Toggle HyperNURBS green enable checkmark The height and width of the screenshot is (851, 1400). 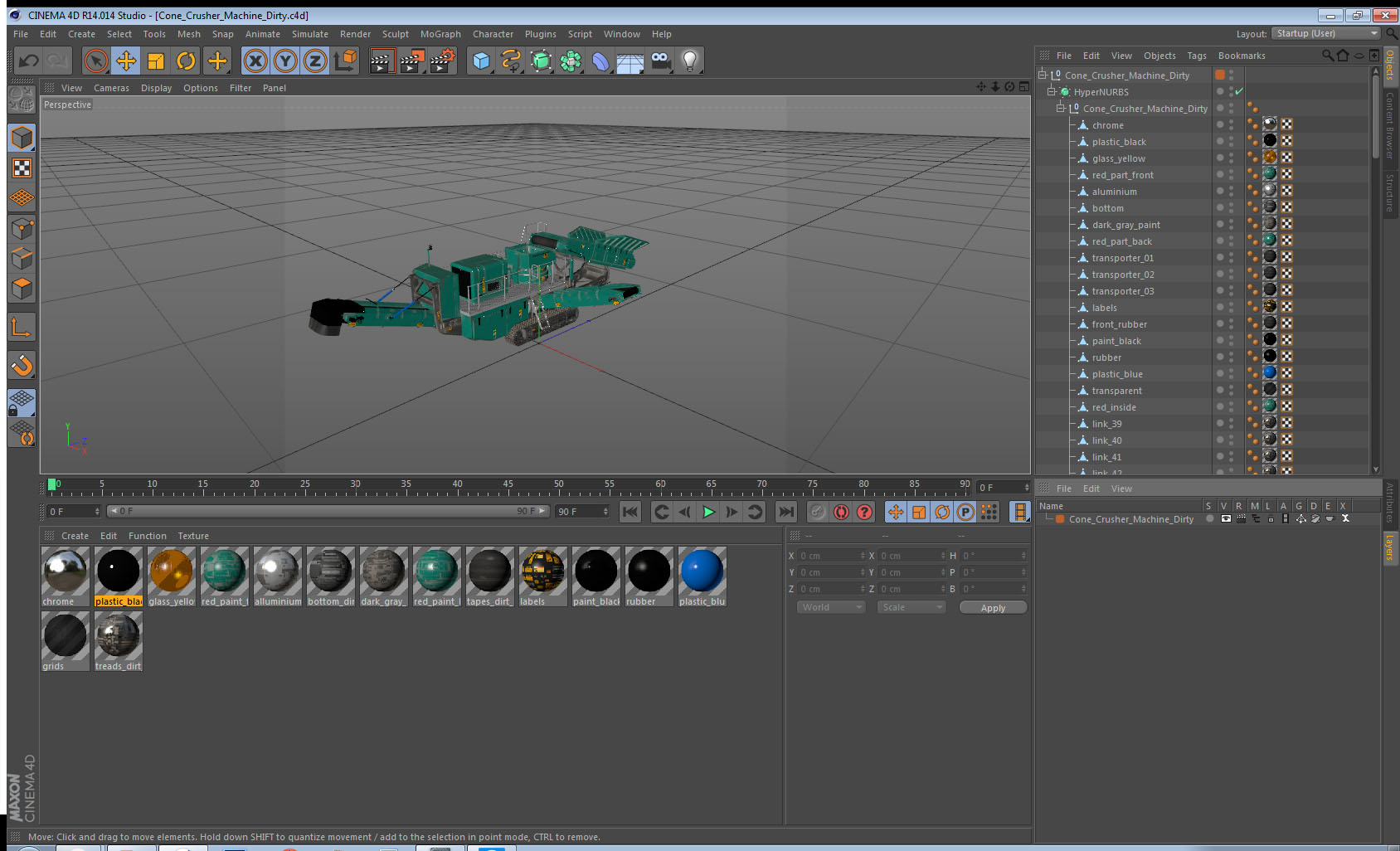pyautogui.click(x=1239, y=91)
